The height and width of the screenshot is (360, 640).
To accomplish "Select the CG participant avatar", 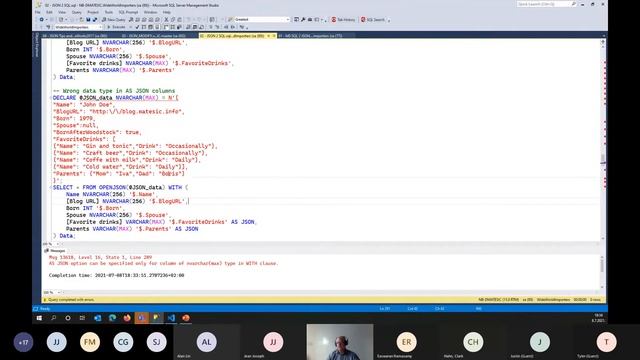I will [123, 342].
